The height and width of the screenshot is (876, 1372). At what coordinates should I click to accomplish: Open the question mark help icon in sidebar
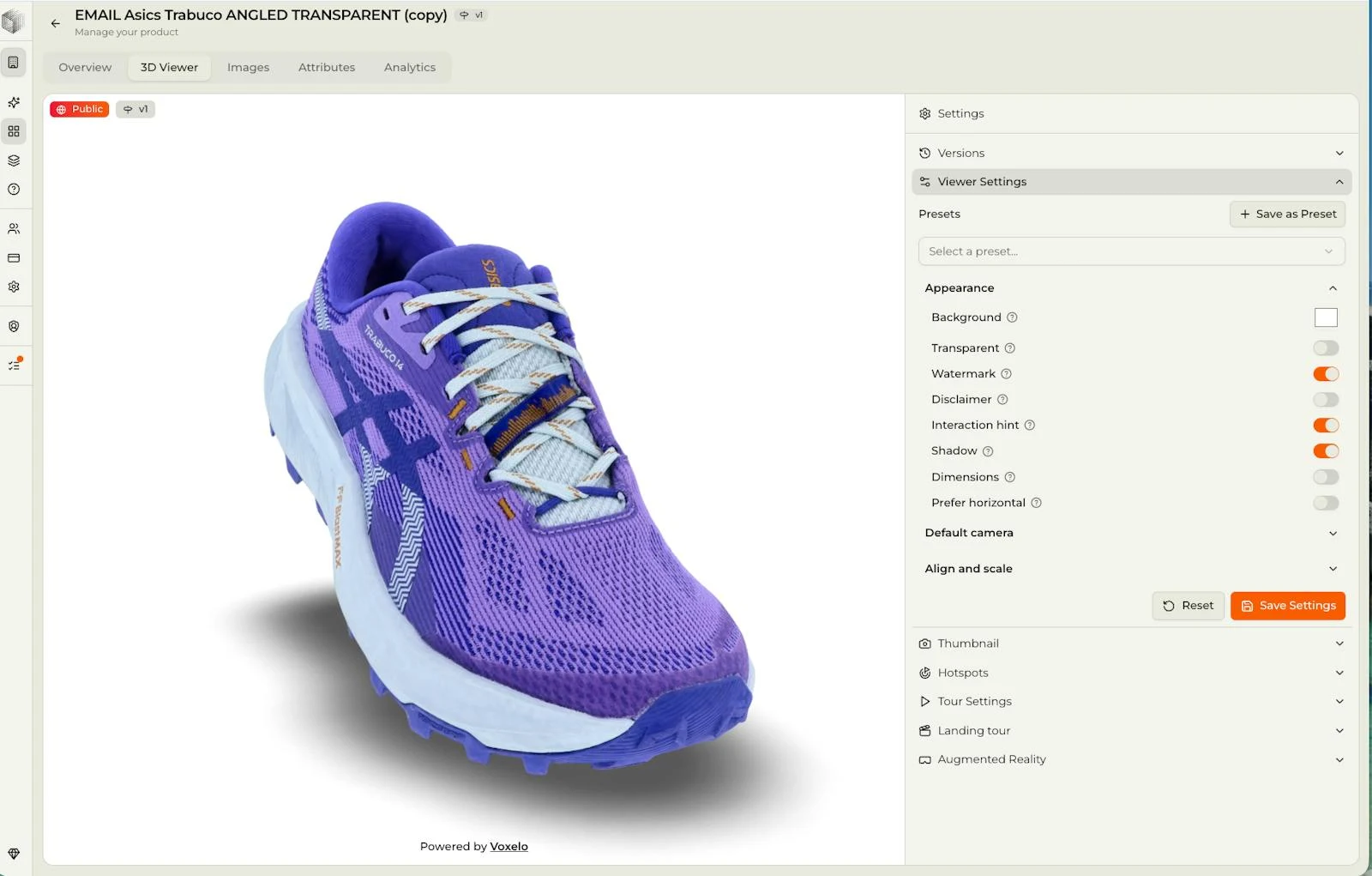[14, 190]
